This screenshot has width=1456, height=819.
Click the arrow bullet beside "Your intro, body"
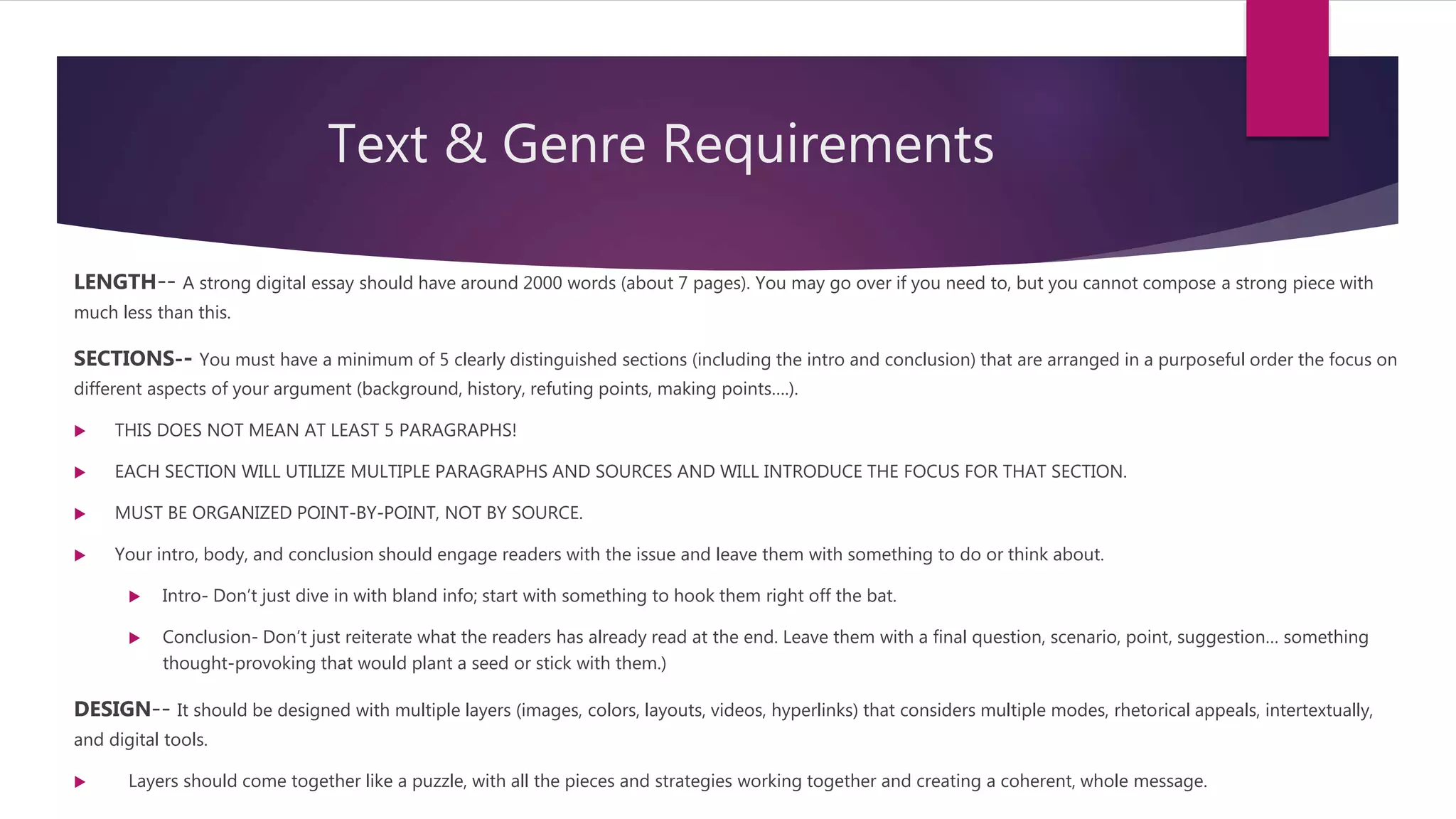point(80,555)
